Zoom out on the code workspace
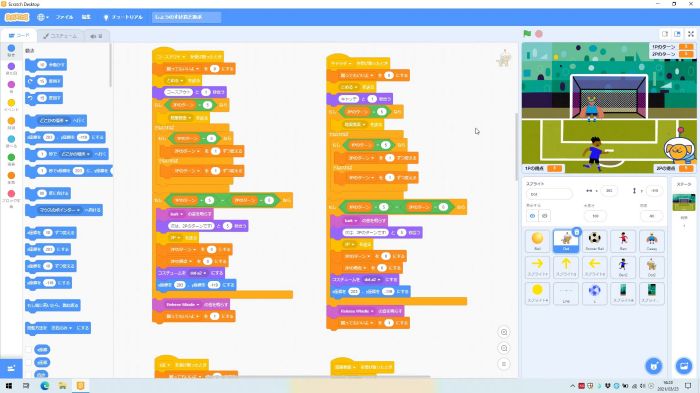The width and height of the screenshot is (700, 393). [x=504, y=348]
